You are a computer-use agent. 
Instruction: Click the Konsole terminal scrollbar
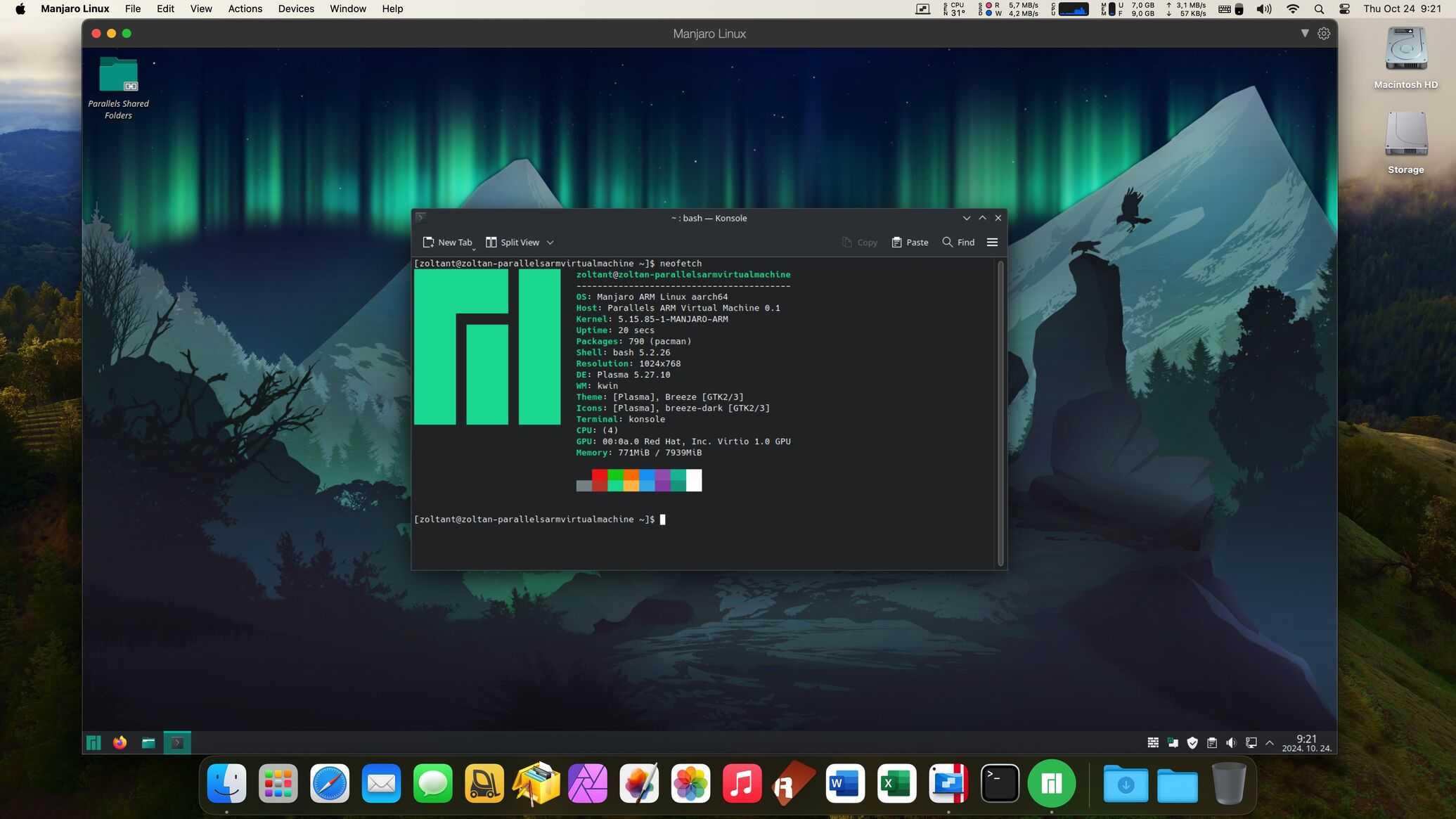[1000, 413]
